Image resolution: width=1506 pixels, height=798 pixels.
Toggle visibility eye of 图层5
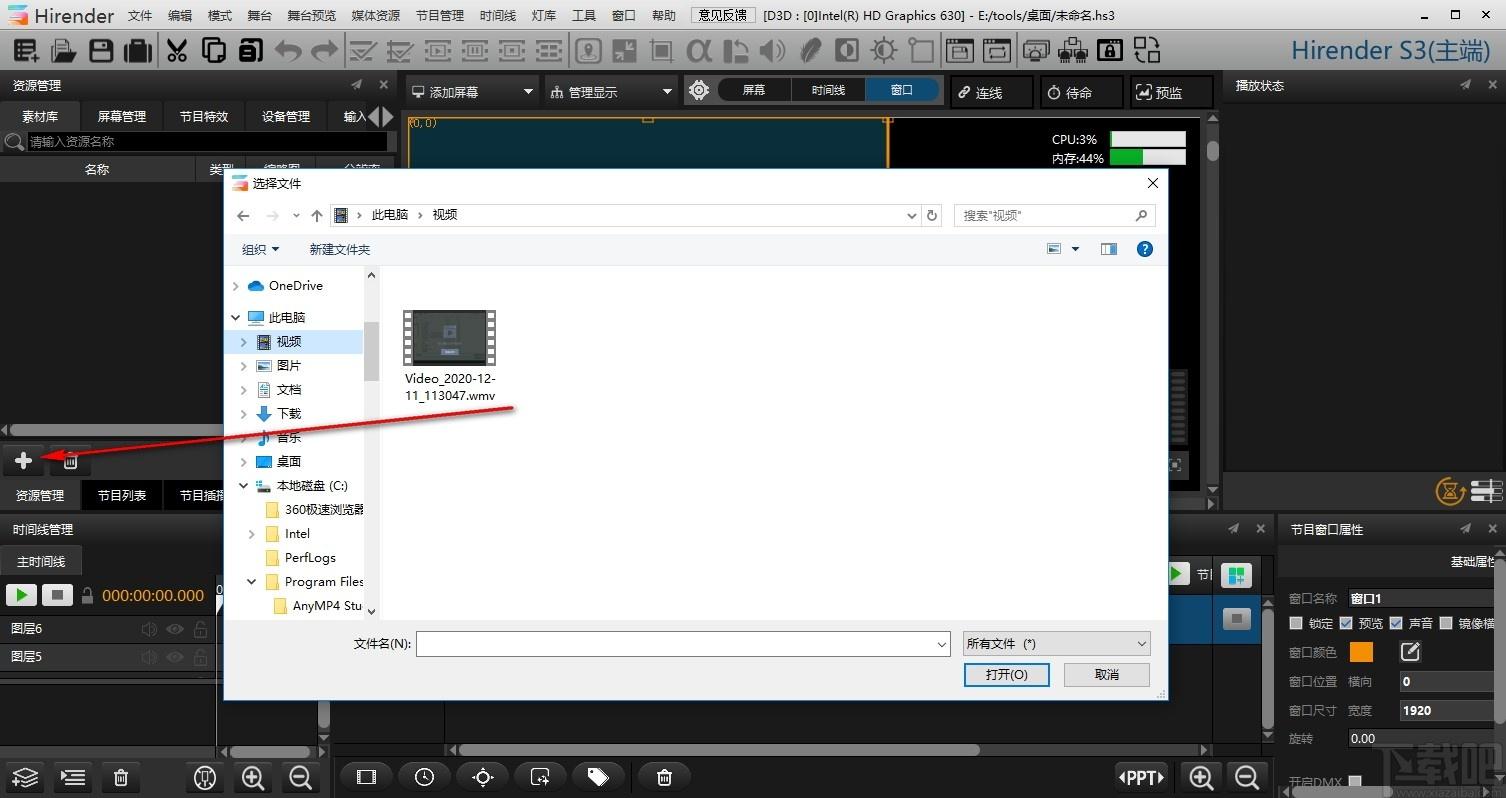point(175,657)
